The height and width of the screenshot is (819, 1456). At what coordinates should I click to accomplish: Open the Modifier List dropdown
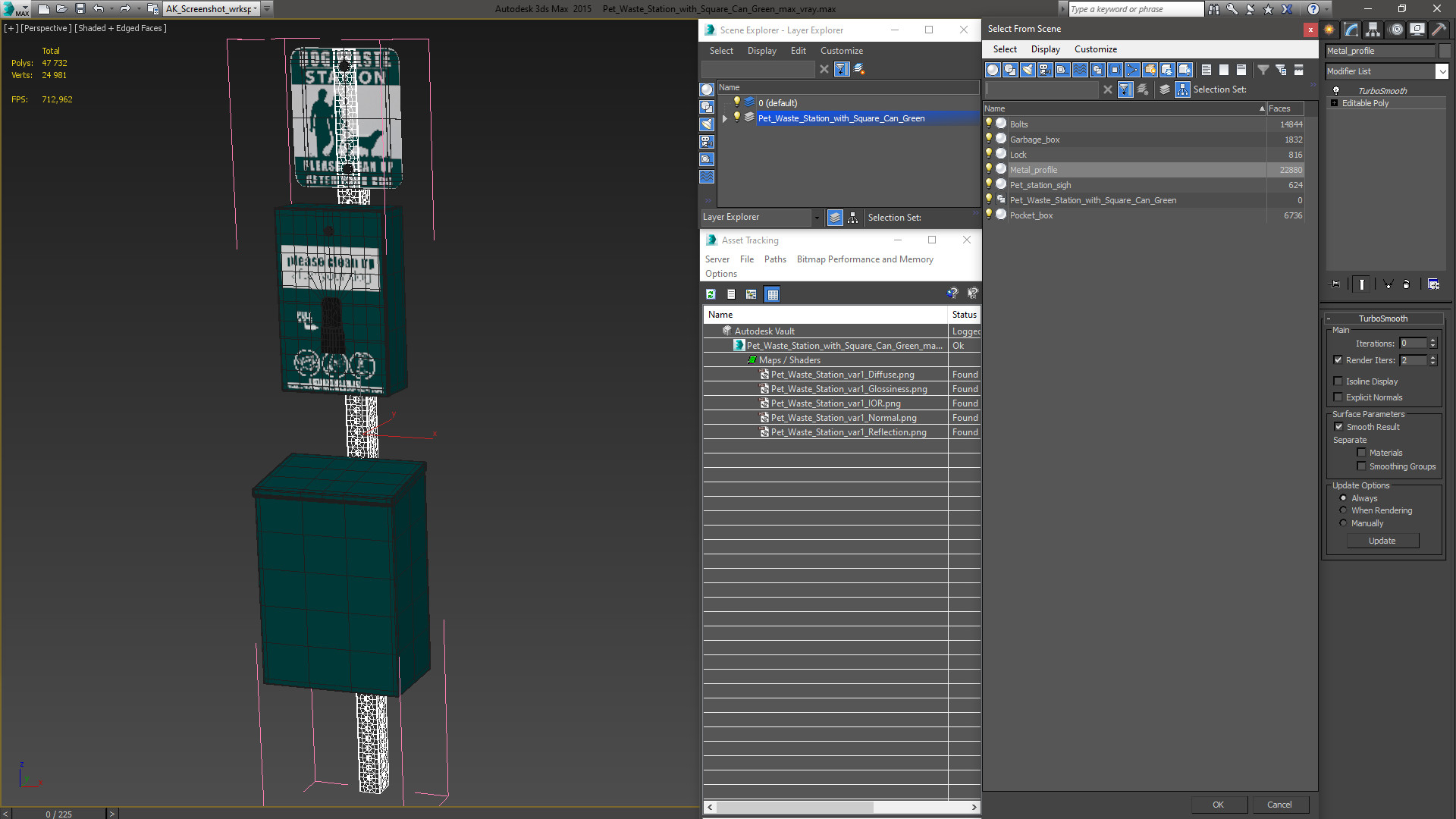[x=1442, y=71]
